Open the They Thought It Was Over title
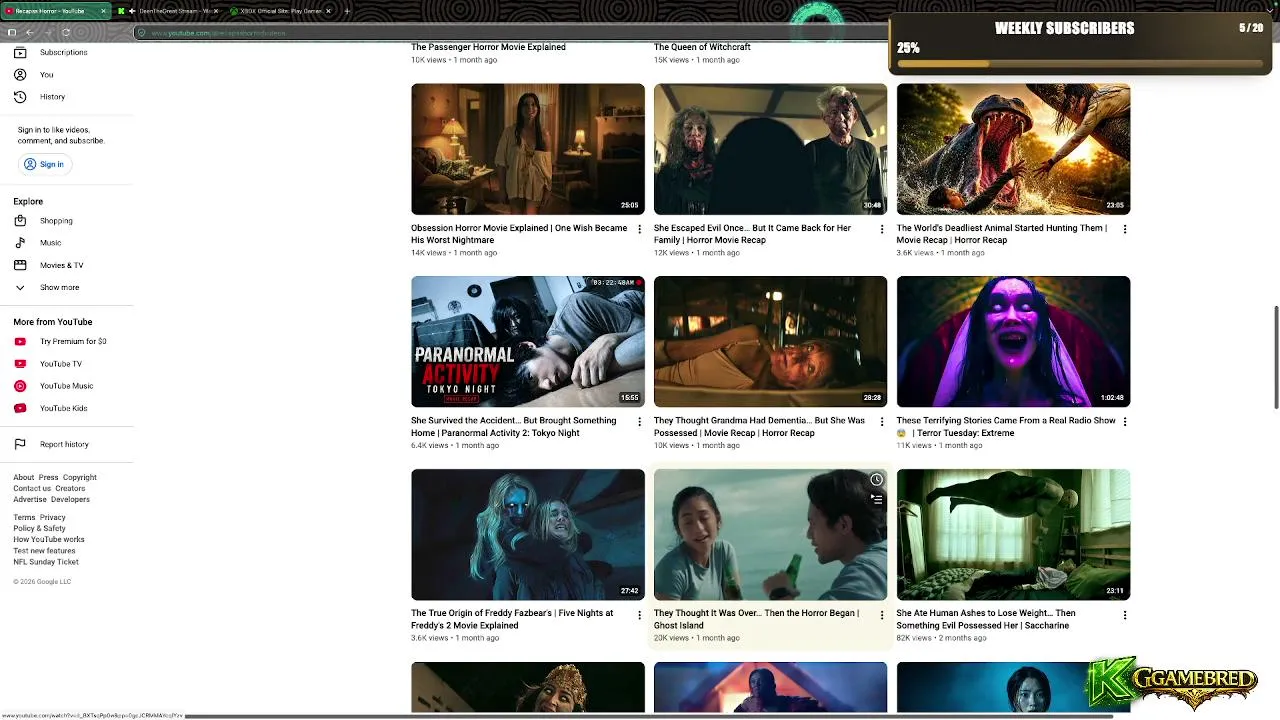This screenshot has height=720, width=1280. (x=756, y=619)
